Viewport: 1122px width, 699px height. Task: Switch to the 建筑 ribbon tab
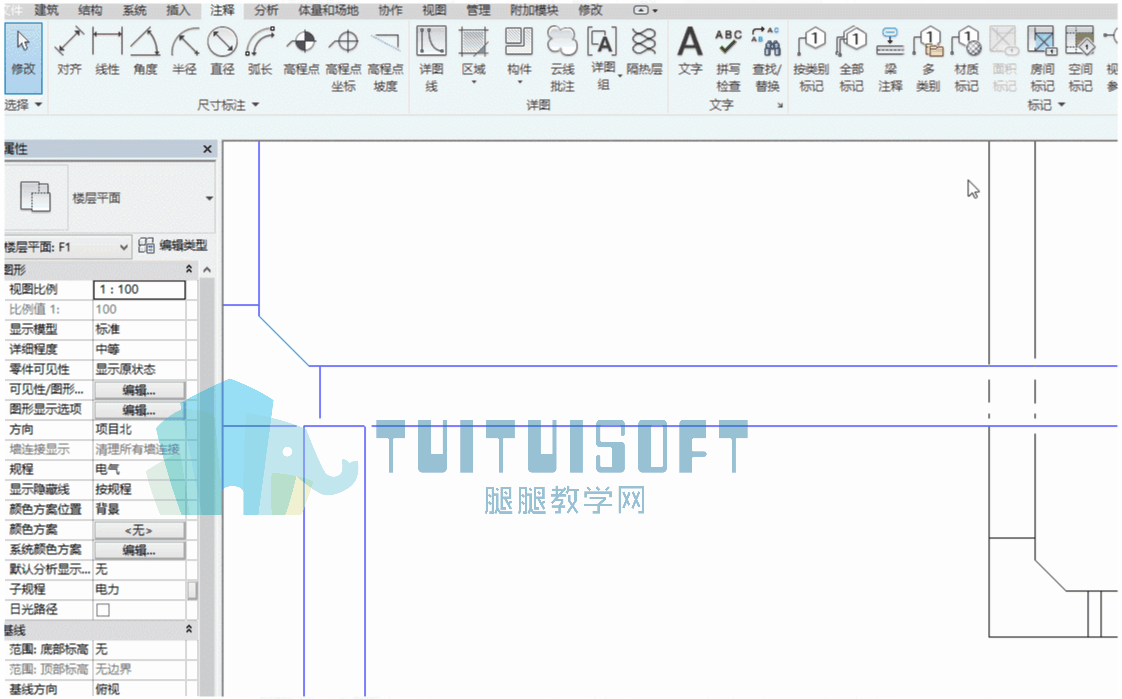pos(47,10)
